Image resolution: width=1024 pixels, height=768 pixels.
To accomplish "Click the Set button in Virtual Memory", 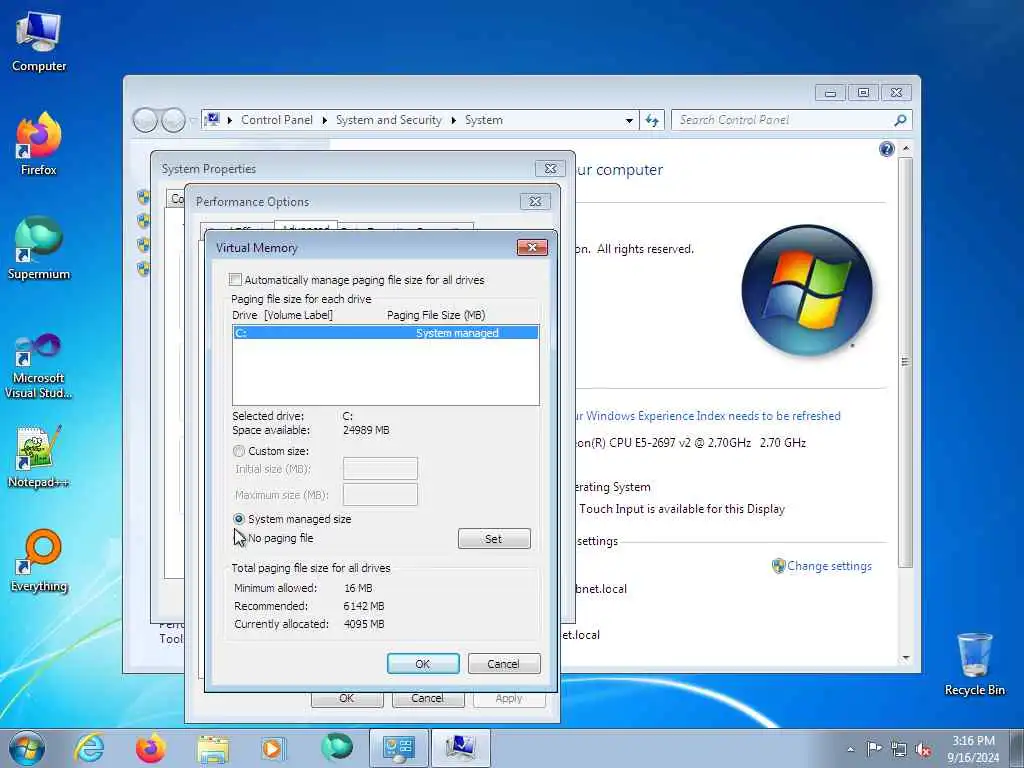I will (x=494, y=539).
